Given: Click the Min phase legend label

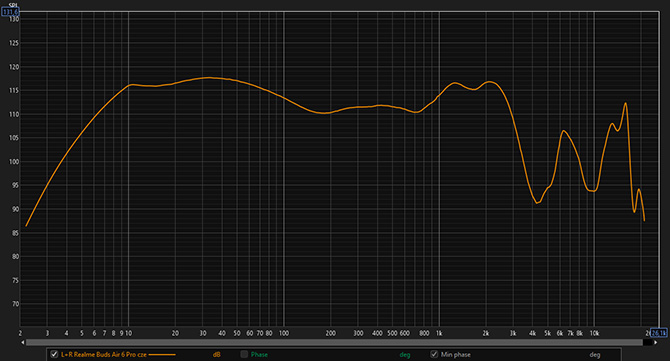Looking at the screenshot, I should pyautogui.click(x=455, y=355).
